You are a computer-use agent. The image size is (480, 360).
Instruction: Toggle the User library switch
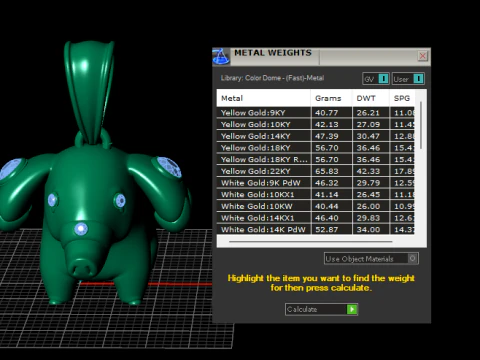[418, 79]
